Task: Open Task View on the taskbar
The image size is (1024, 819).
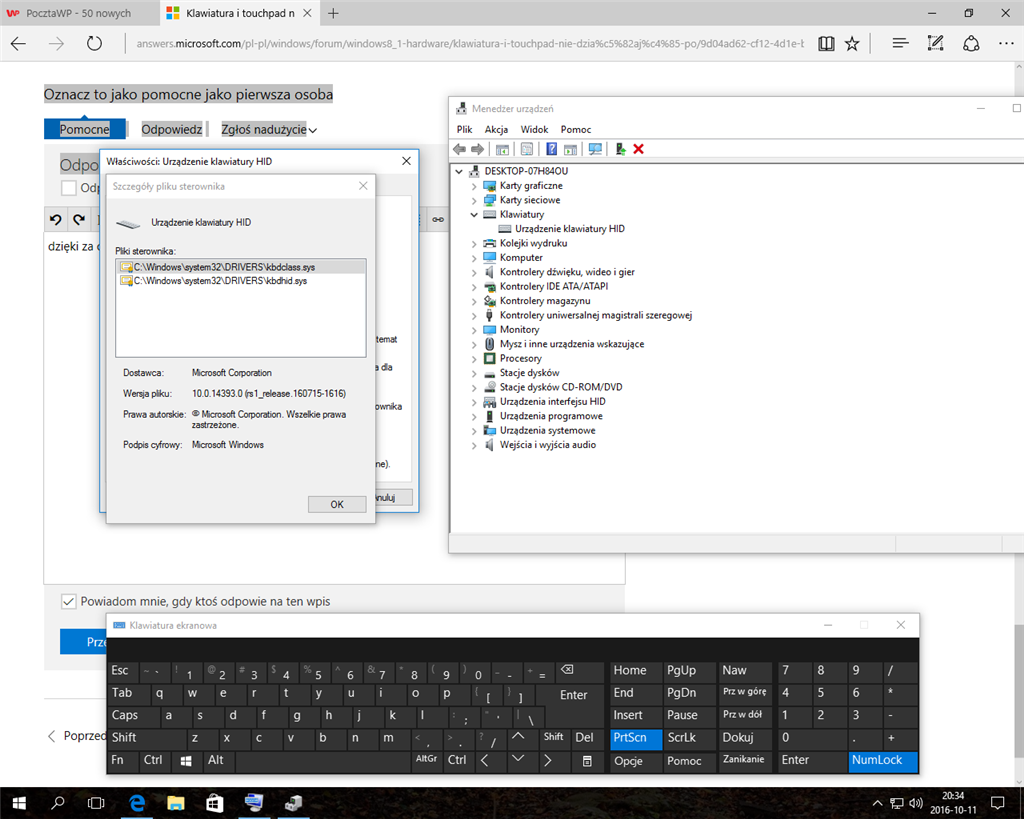Action: [x=96, y=803]
